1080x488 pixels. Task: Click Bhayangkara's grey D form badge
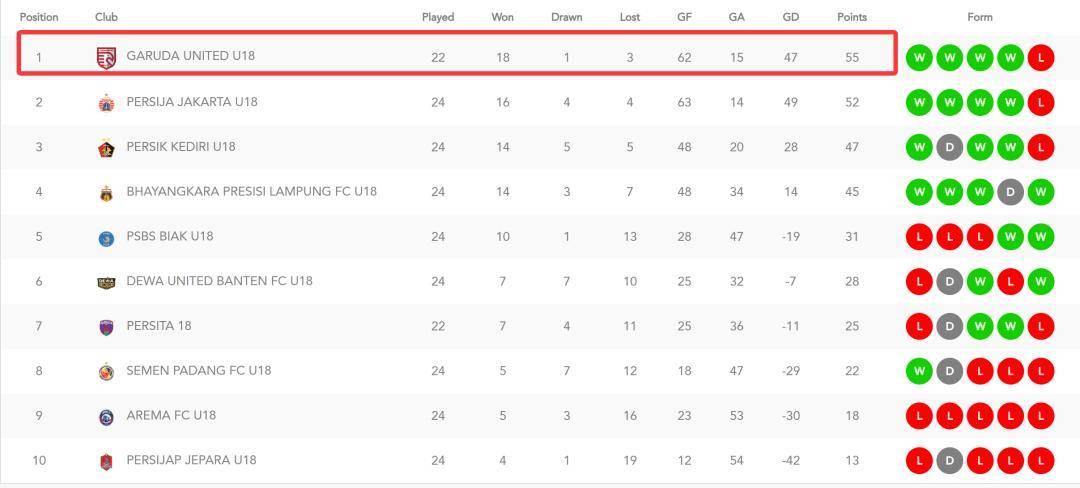[x=1010, y=192]
